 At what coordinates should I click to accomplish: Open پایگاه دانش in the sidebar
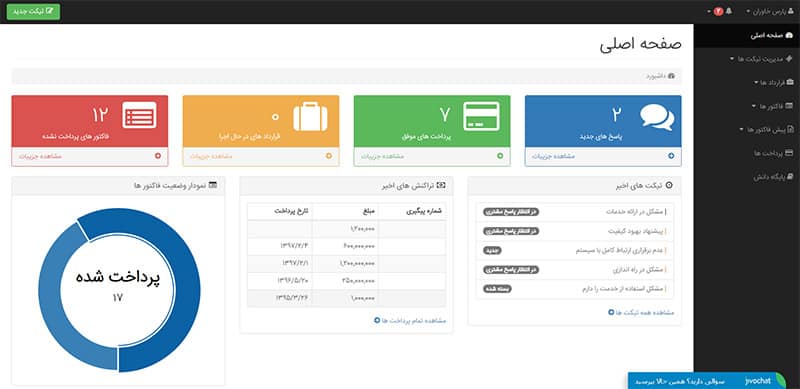click(x=773, y=177)
